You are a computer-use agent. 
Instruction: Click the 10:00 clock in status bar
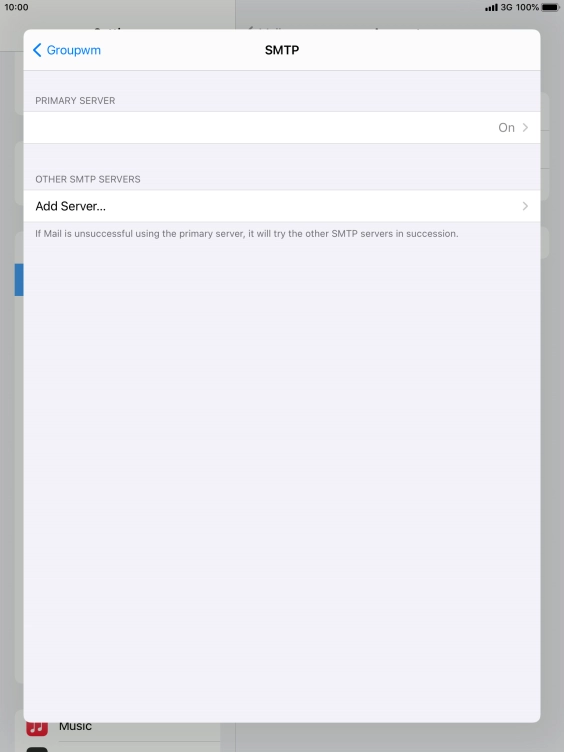pos(16,7)
